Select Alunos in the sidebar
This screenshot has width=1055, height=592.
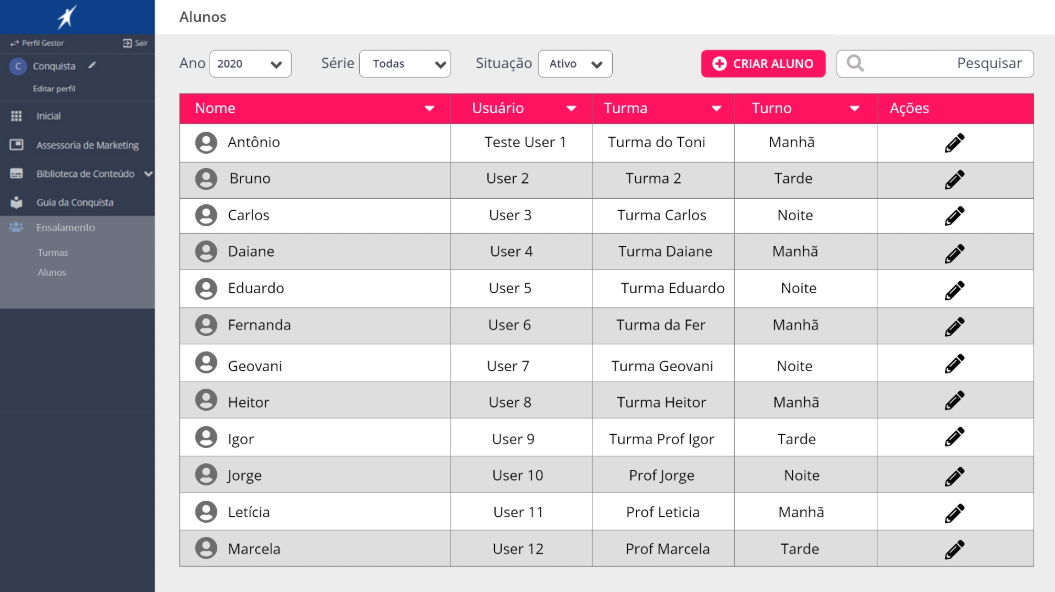click(x=52, y=273)
